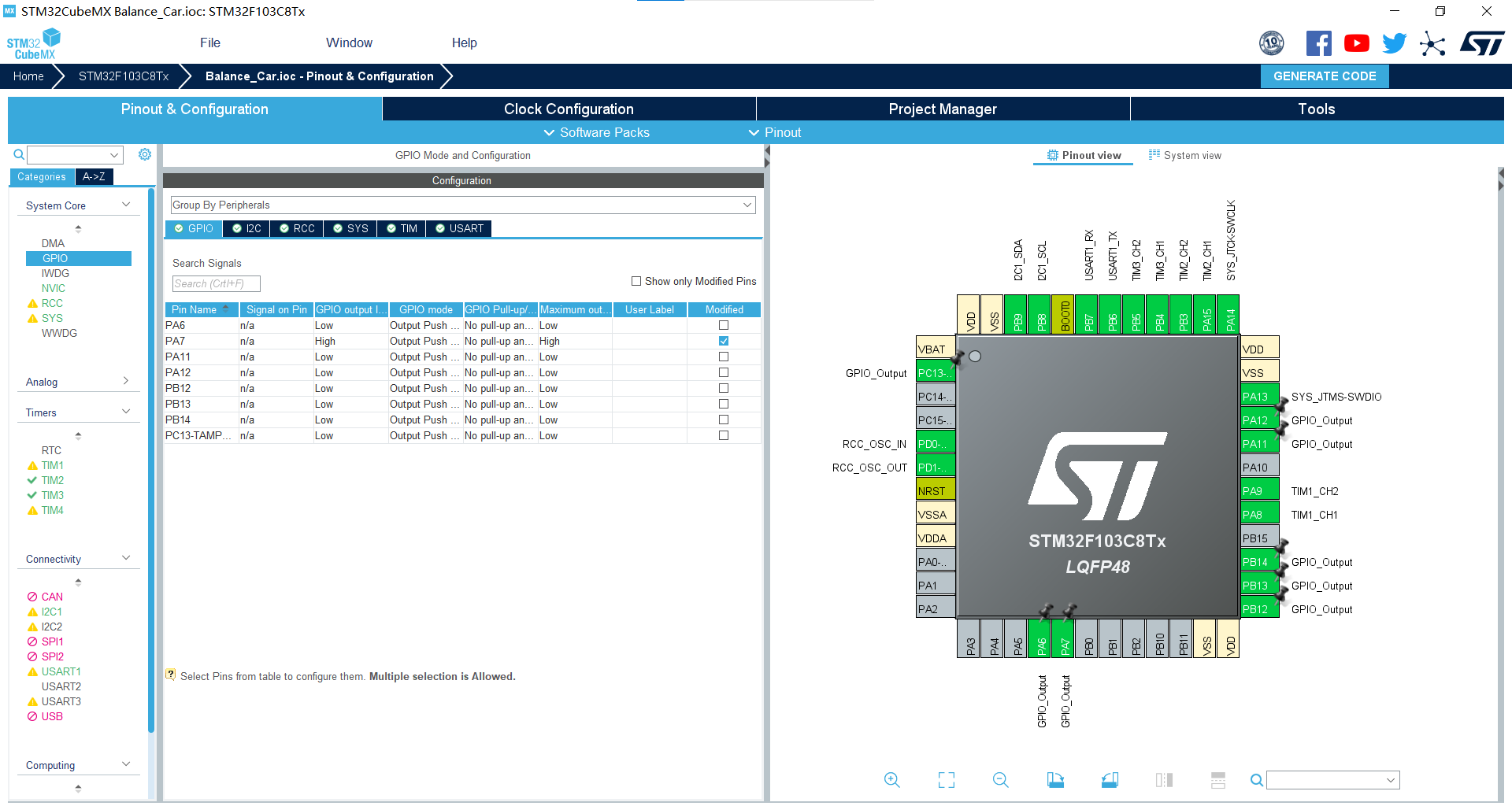Click the ST logo in top right
1512x806 pixels.
pyautogui.click(x=1482, y=43)
